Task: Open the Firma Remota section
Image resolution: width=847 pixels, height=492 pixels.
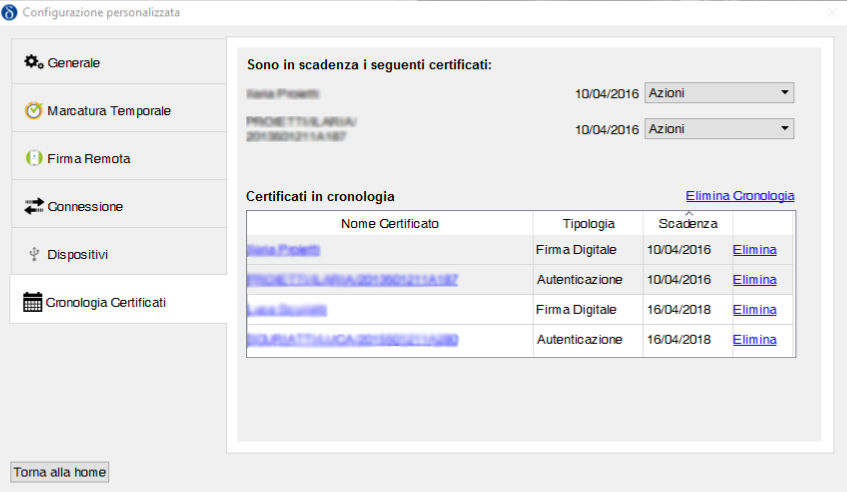Action: pos(119,158)
